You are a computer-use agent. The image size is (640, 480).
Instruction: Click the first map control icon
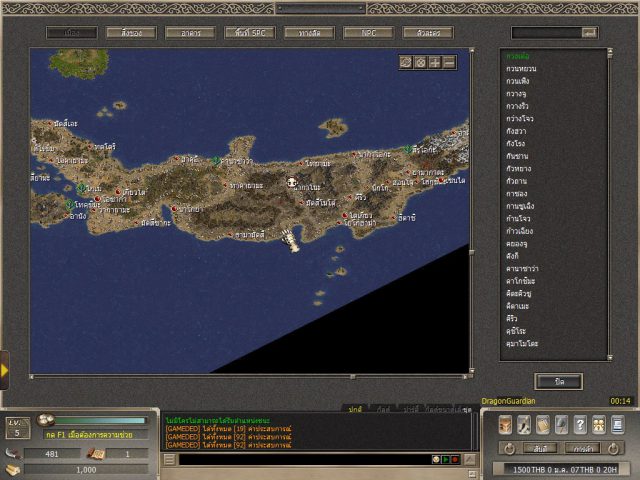point(406,62)
